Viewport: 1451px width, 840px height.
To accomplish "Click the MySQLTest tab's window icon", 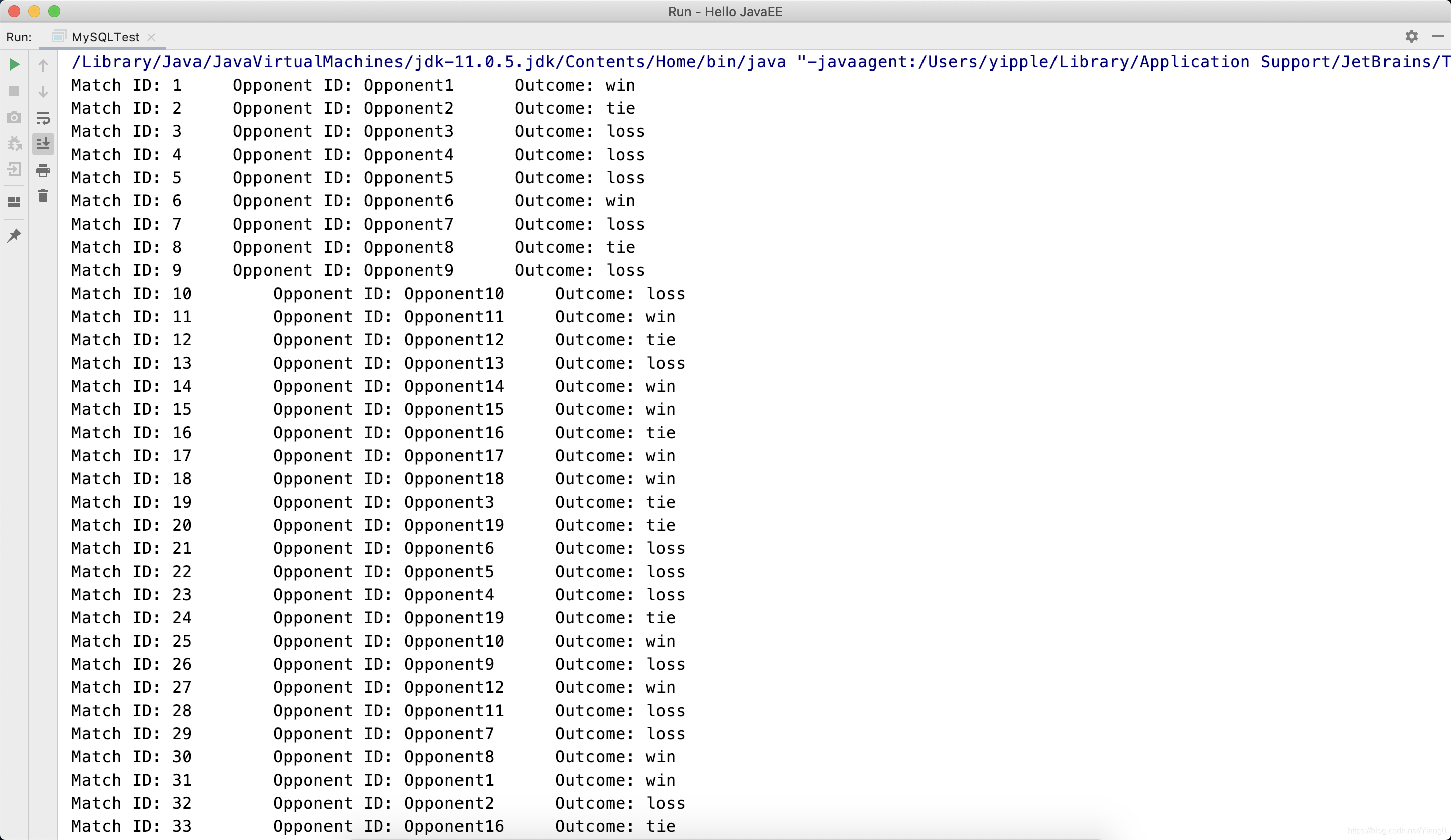I will (59, 37).
